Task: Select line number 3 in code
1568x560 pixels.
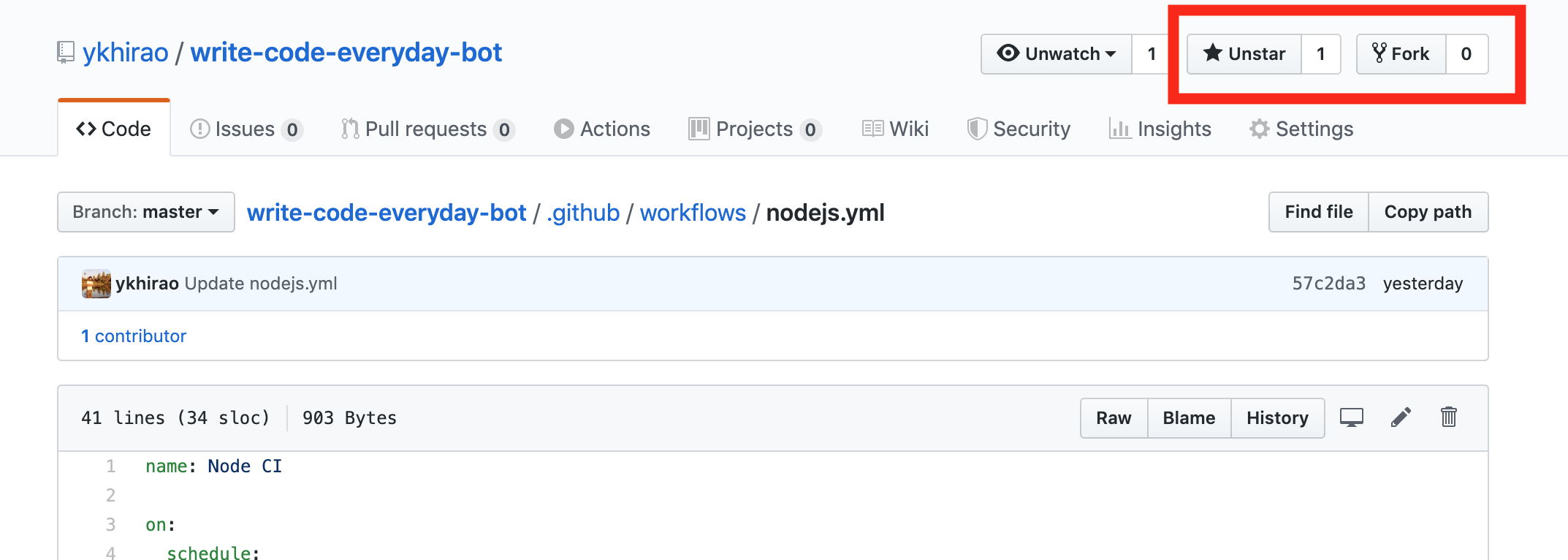Action: 111,525
